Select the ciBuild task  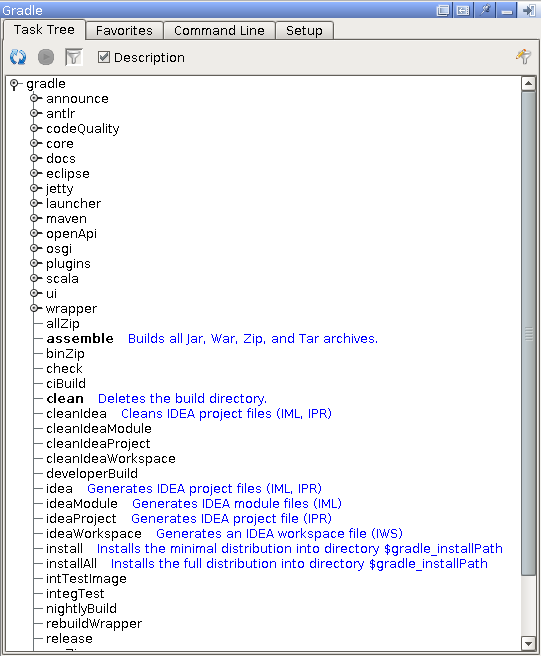tap(66, 384)
